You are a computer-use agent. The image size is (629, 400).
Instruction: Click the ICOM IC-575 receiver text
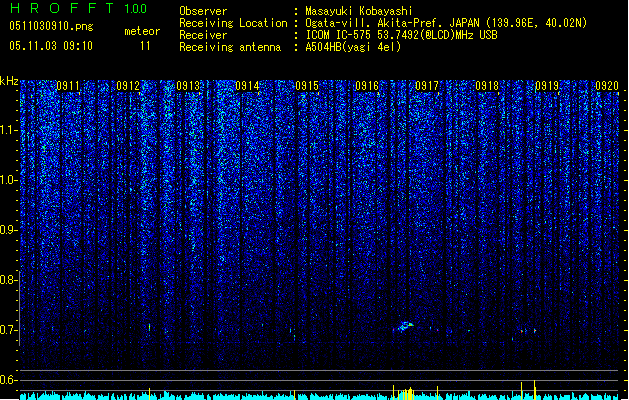pos(401,35)
